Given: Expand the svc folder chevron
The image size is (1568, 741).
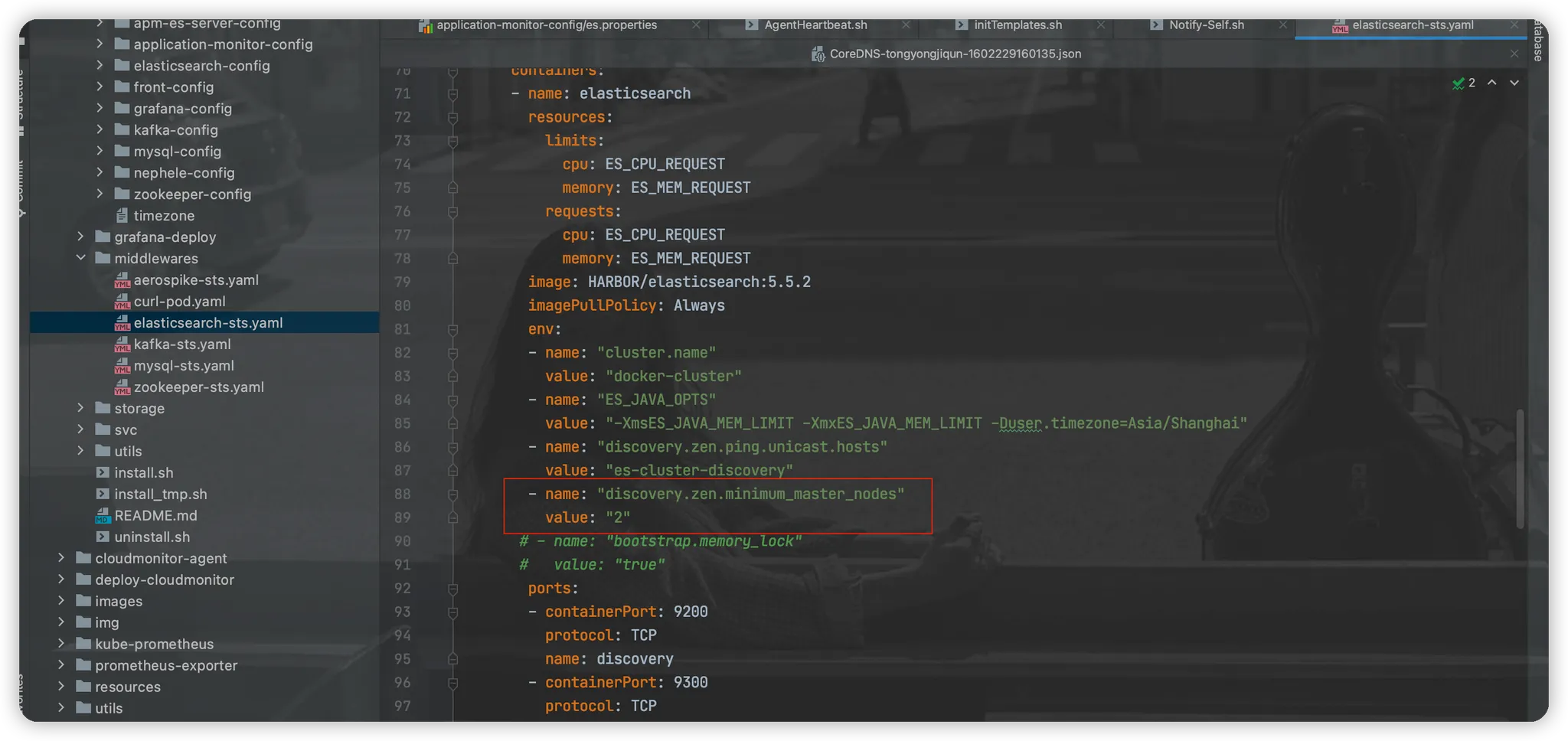Looking at the screenshot, I should tap(80, 429).
